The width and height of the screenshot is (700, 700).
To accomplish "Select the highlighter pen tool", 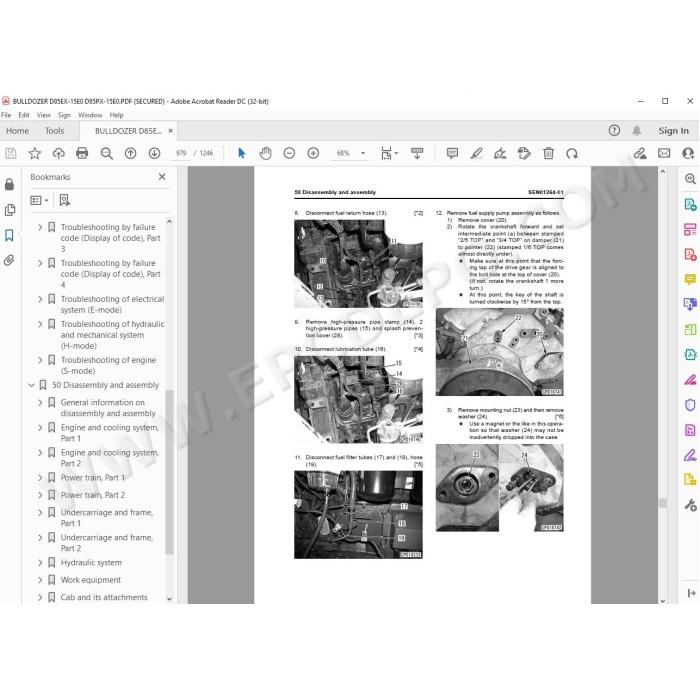I will pos(476,154).
